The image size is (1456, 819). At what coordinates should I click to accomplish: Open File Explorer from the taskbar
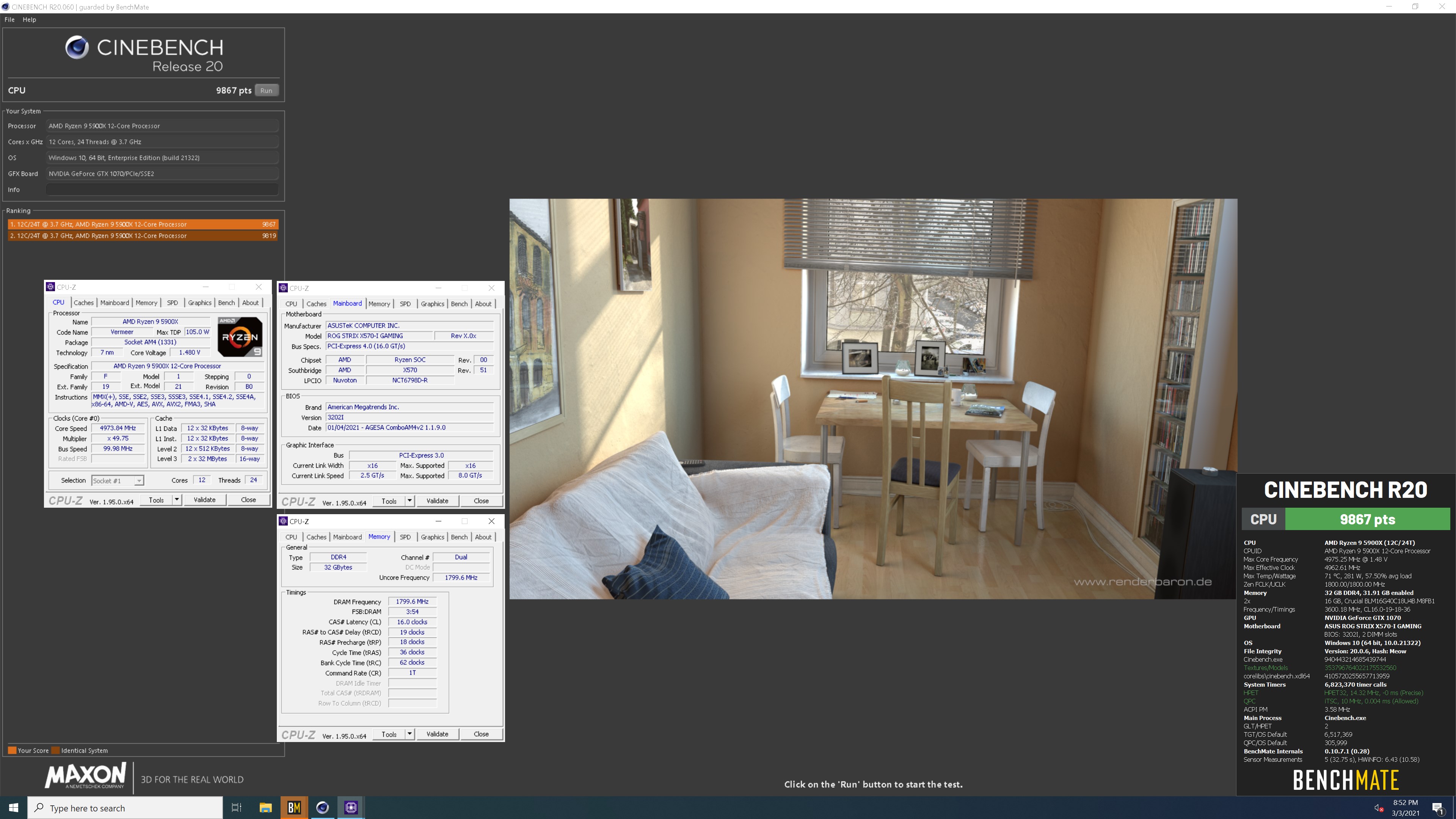tap(266, 808)
